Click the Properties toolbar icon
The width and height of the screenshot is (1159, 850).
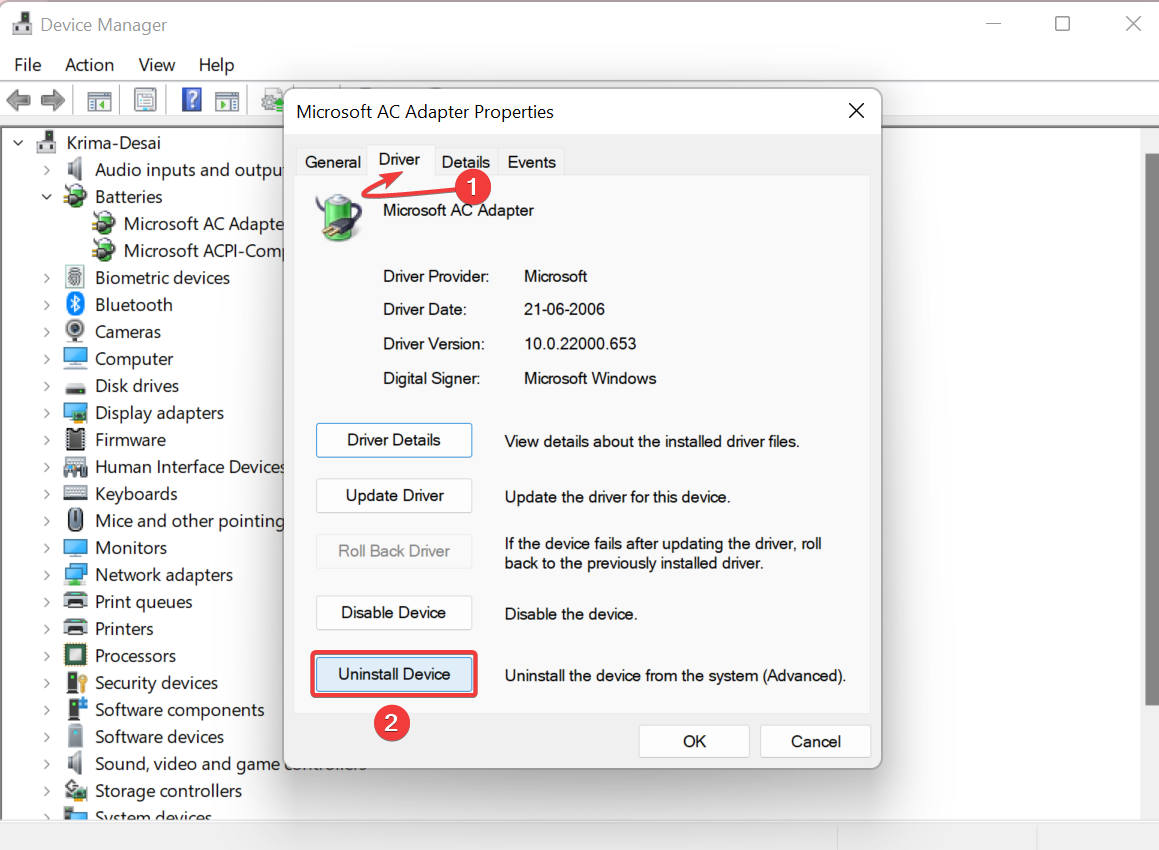(145, 100)
